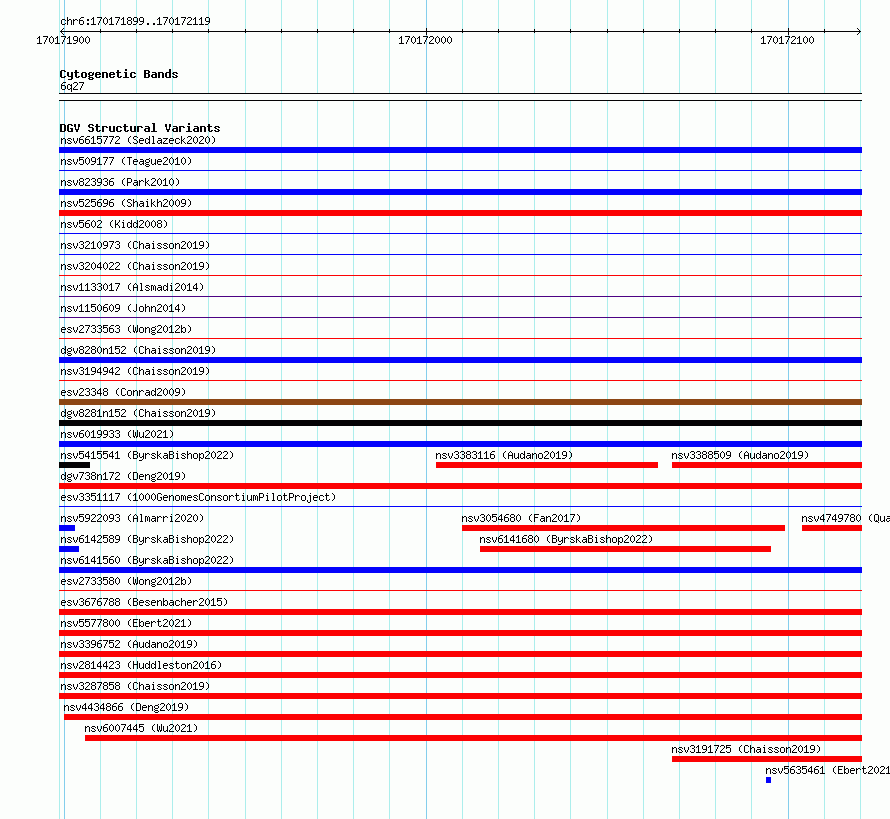Screen dimensions: 890x819
Task: Click nsv6142589 (ByrskaBishop2022) label
Action: 147,539
